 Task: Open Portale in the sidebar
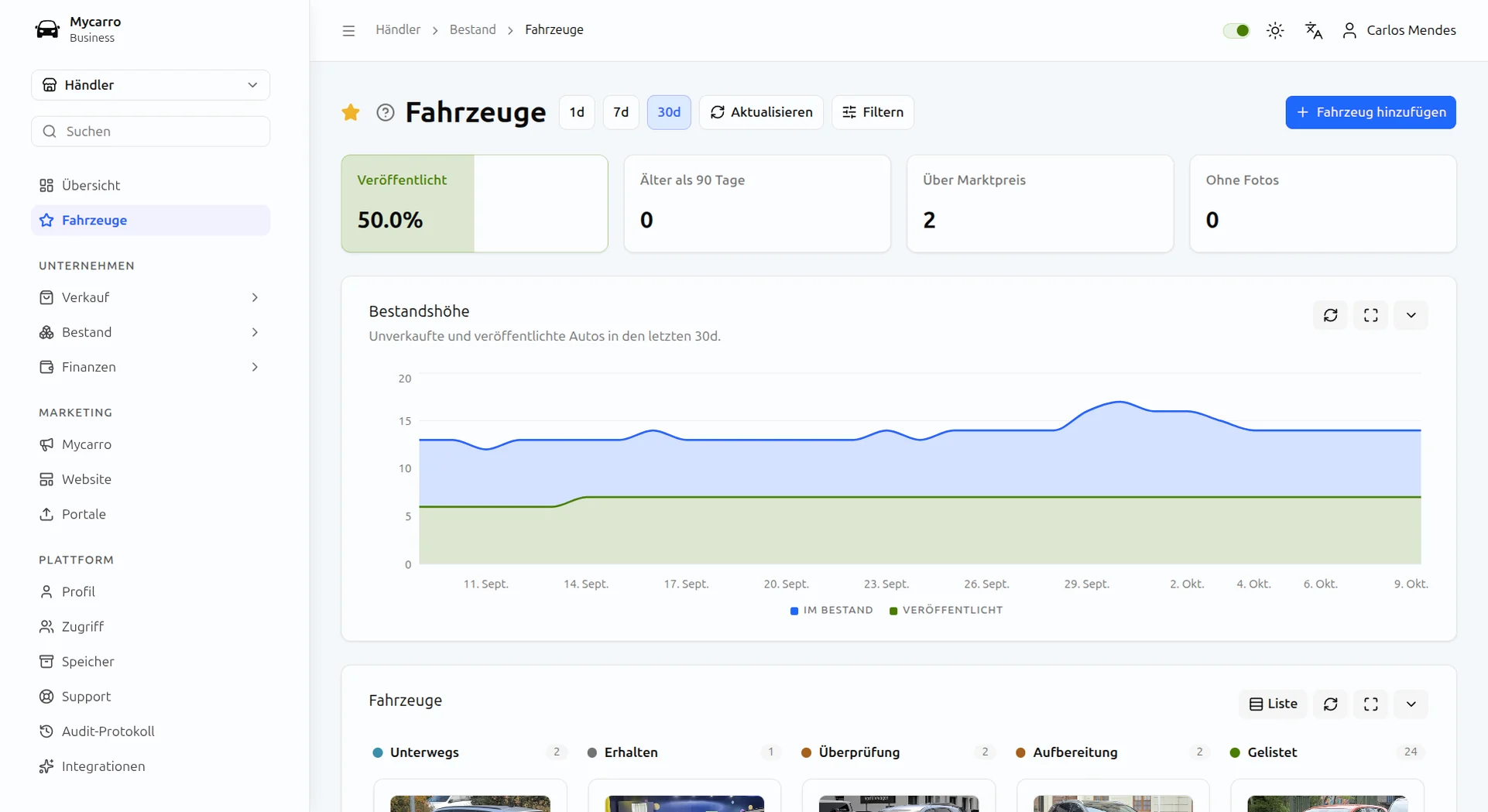pyautogui.click(x=150, y=514)
